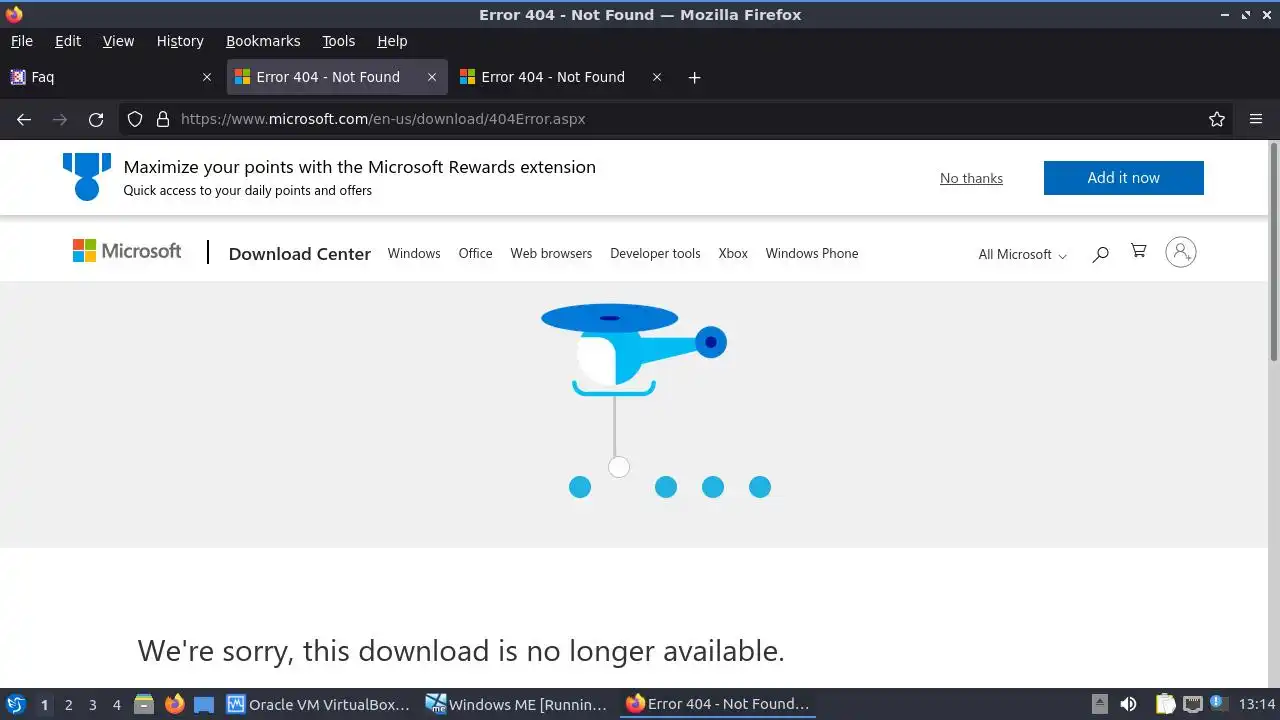Open the Windows Phone navigation link
Viewport: 1280px width, 720px height.
812,253
